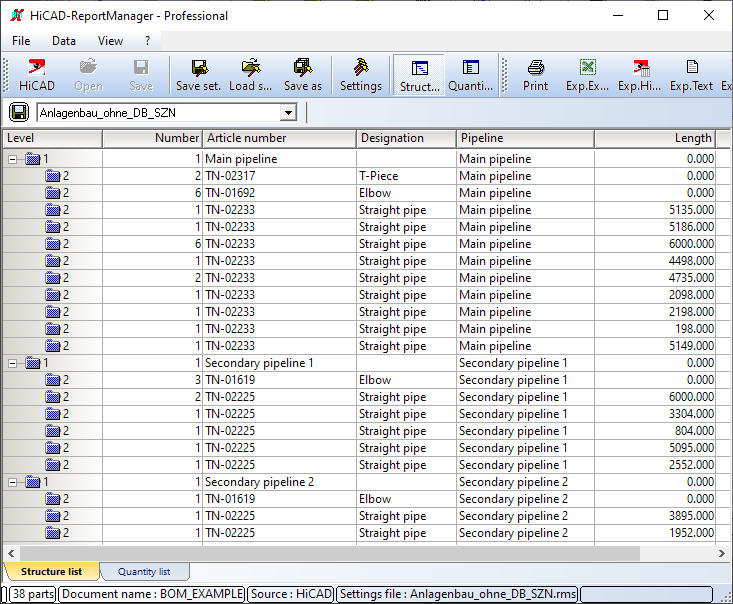Click folder icon of Main pipeline row

33,159
